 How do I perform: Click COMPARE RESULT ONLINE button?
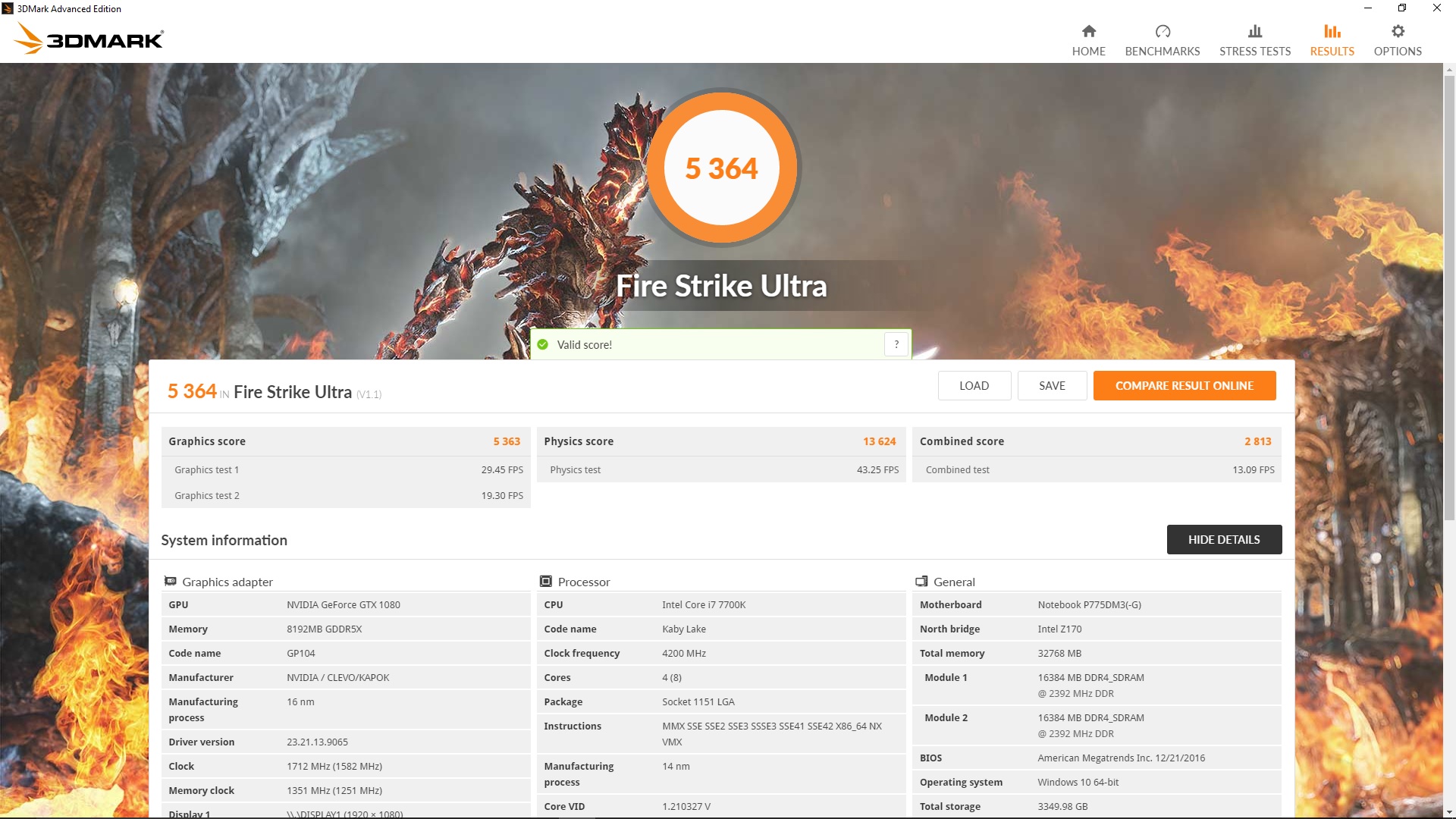(1185, 385)
